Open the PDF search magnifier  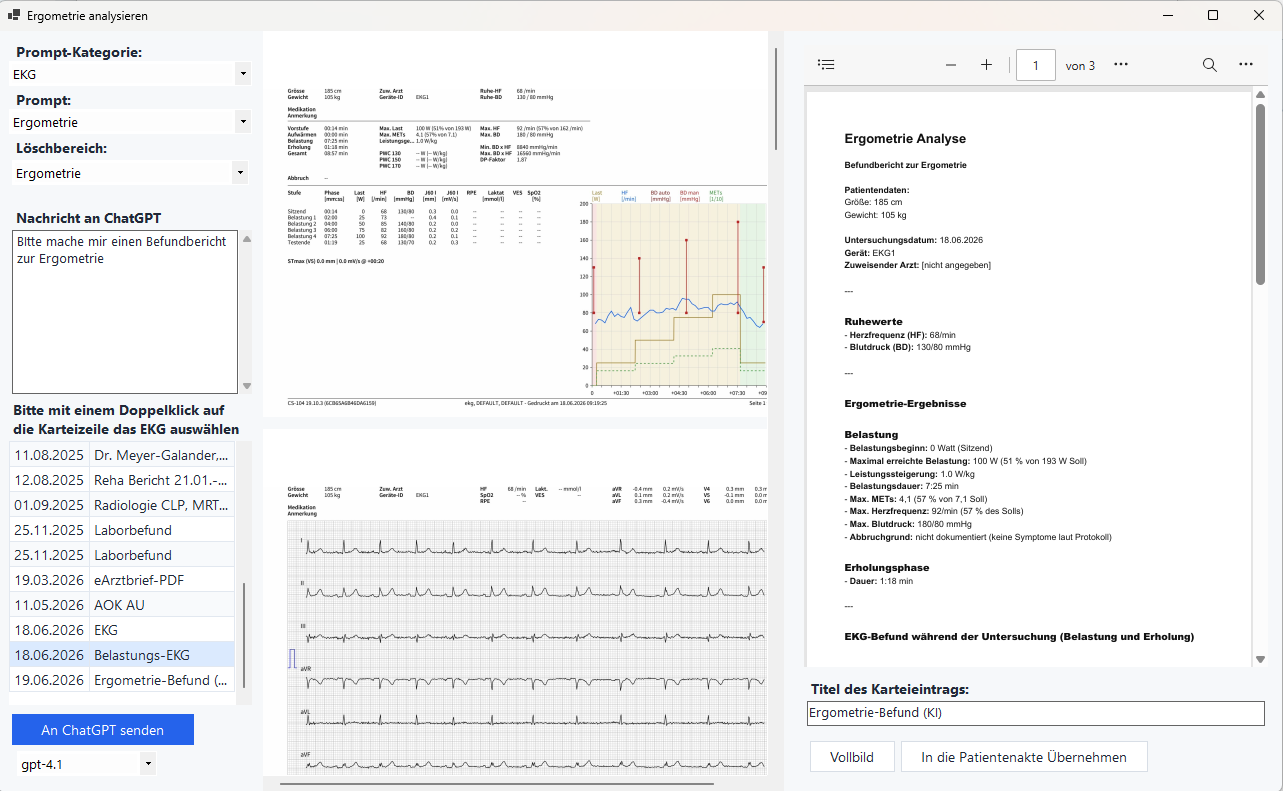(1210, 65)
